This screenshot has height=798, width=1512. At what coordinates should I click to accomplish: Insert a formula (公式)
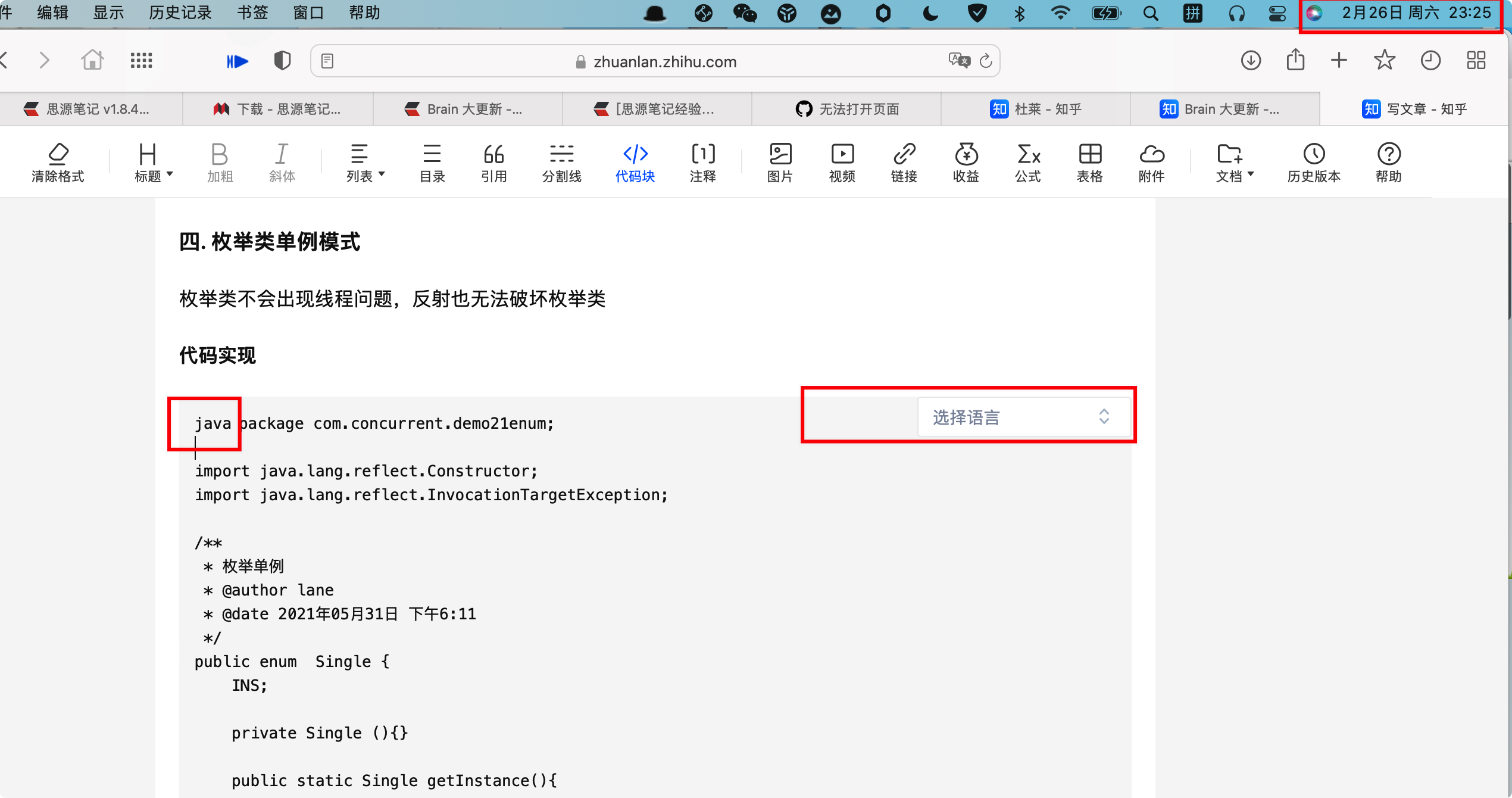(1028, 162)
